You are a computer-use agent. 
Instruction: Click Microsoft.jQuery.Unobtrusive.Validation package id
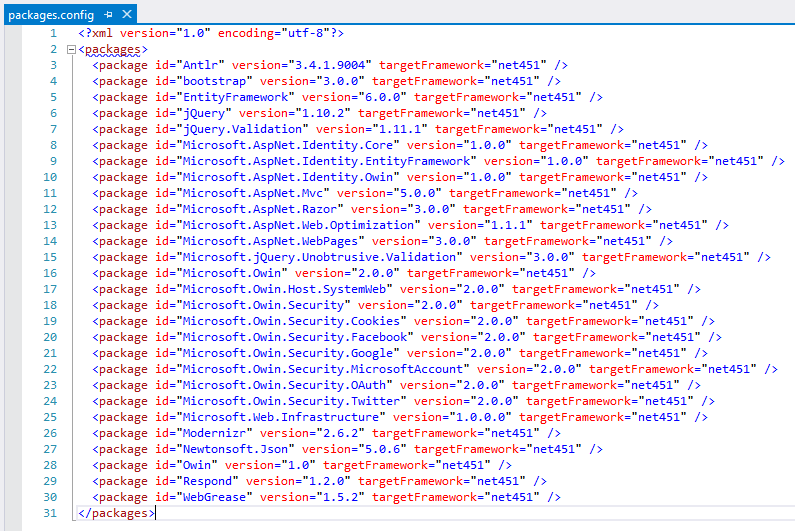(319, 257)
